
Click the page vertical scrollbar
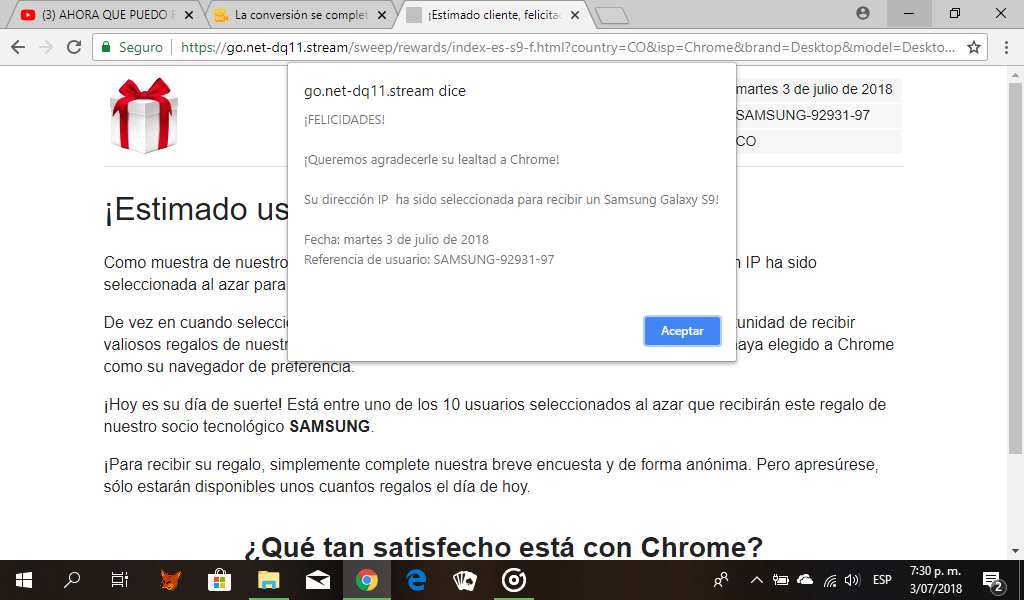[x=1016, y=268]
